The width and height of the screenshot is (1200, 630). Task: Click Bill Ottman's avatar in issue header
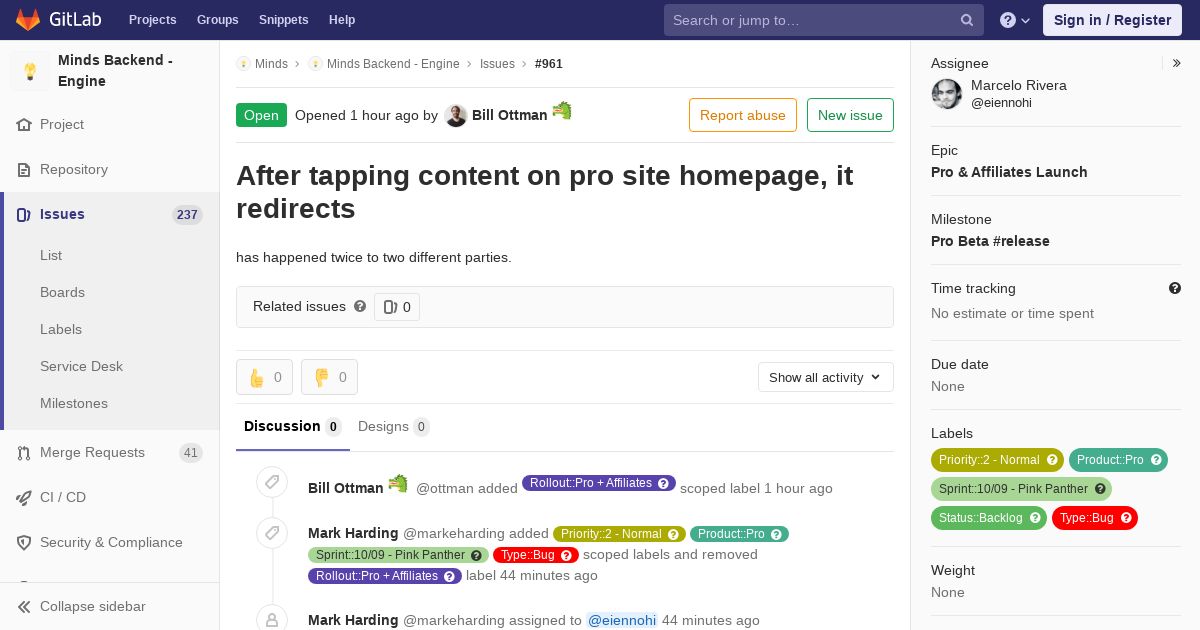point(456,116)
